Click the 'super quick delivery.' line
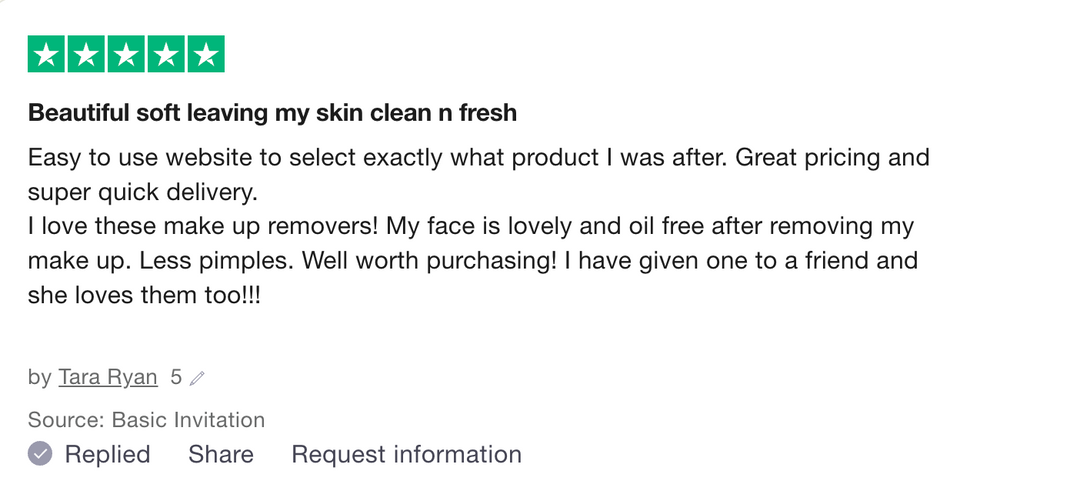The height and width of the screenshot is (491, 1080). (x=143, y=191)
